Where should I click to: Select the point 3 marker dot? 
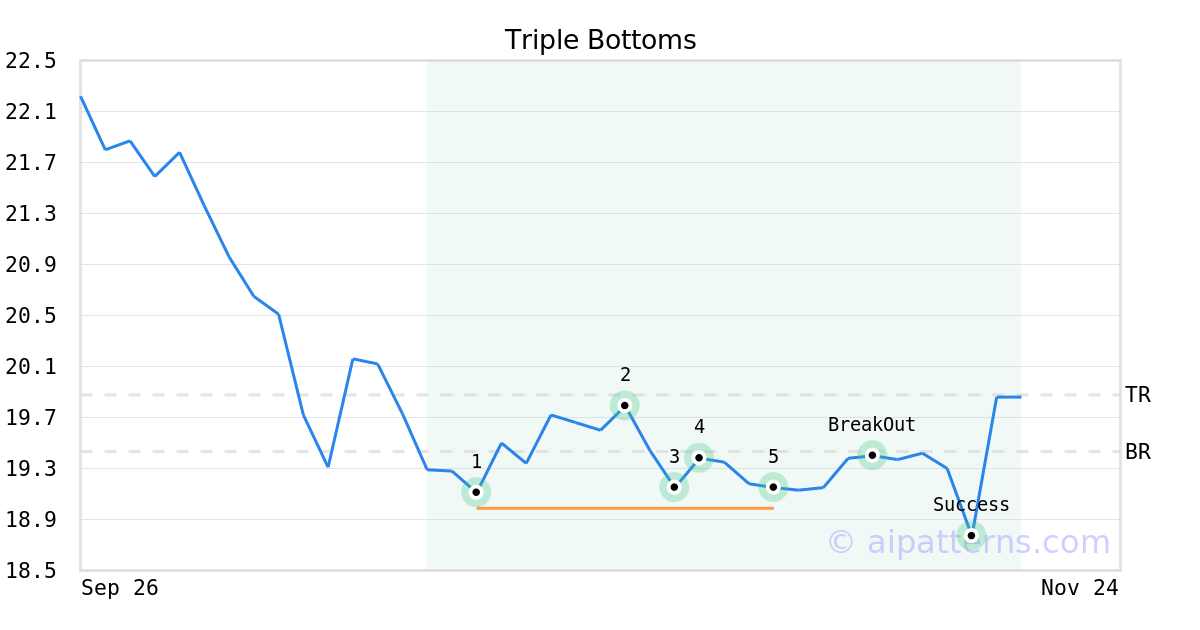click(x=674, y=487)
